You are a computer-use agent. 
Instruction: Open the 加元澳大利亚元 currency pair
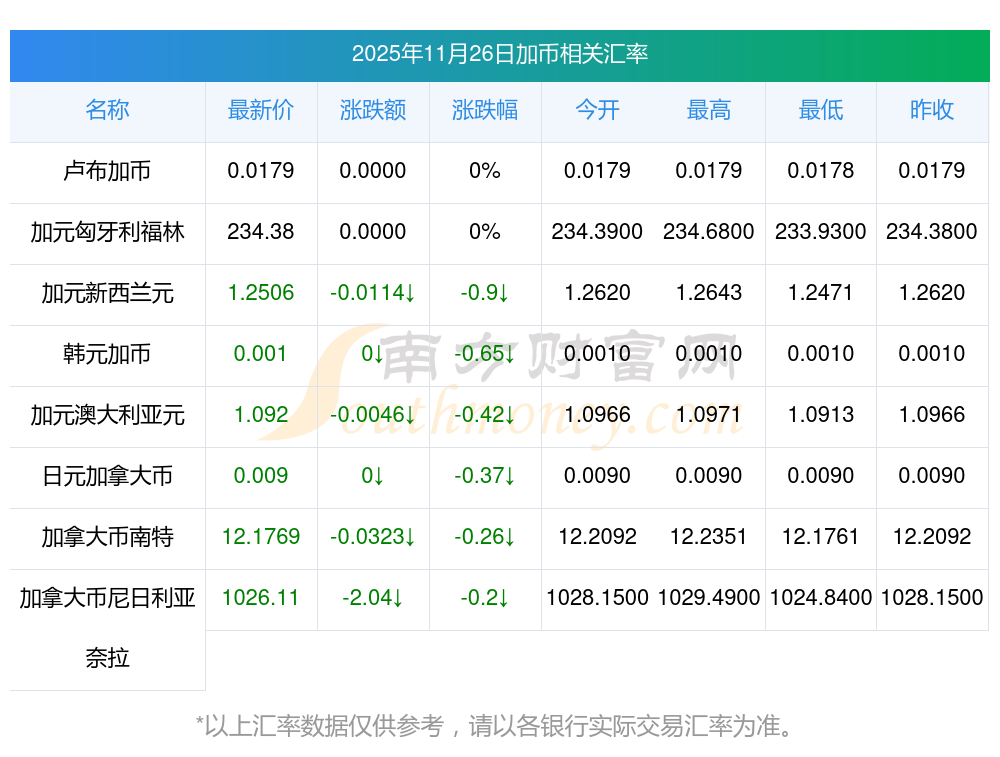tap(107, 415)
